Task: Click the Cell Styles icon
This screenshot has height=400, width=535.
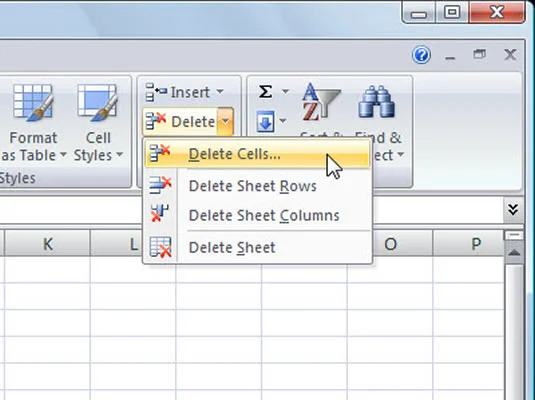Action: pos(98,102)
